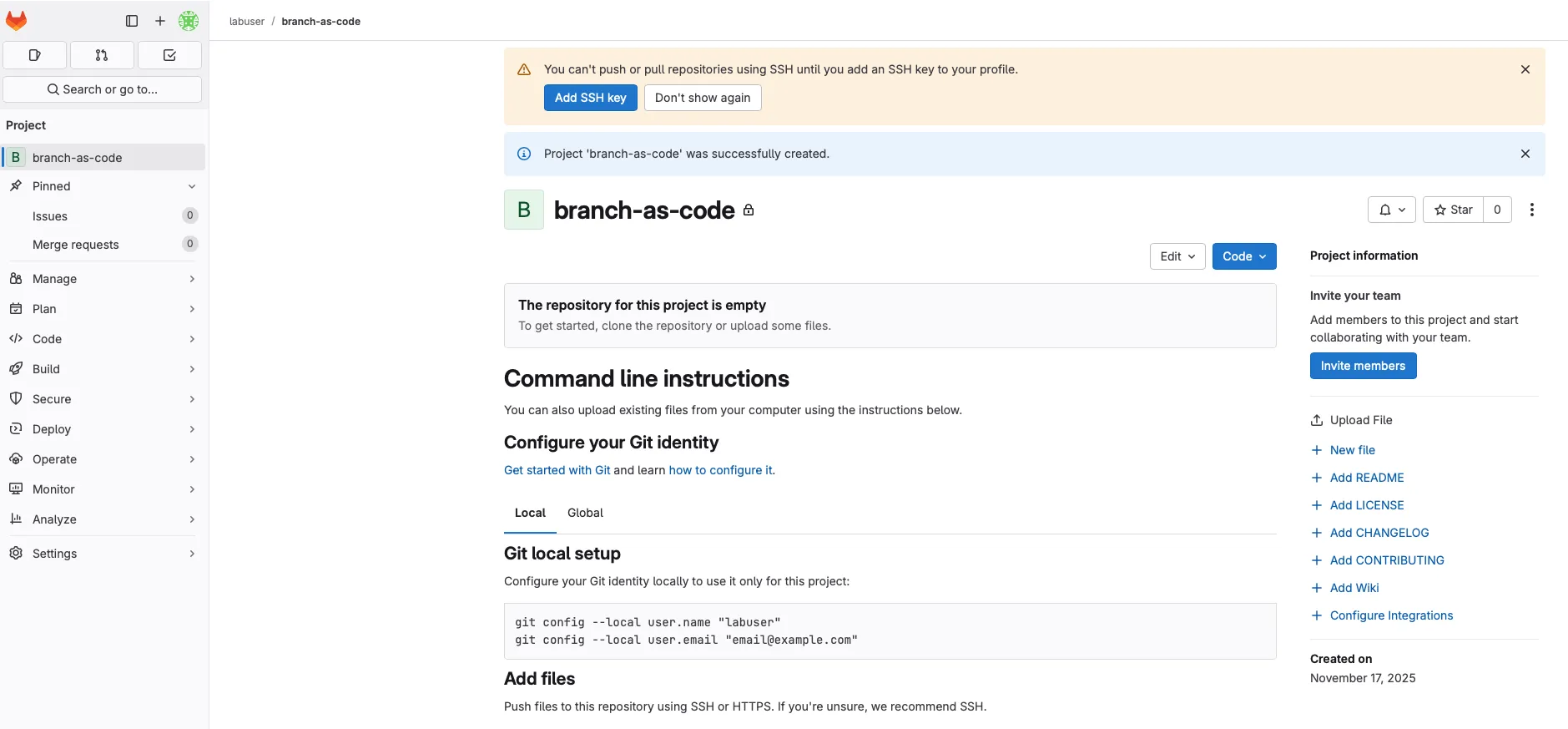Click the create new plus icon
This screenshot has width=1568, height=729.
point(160,21)
